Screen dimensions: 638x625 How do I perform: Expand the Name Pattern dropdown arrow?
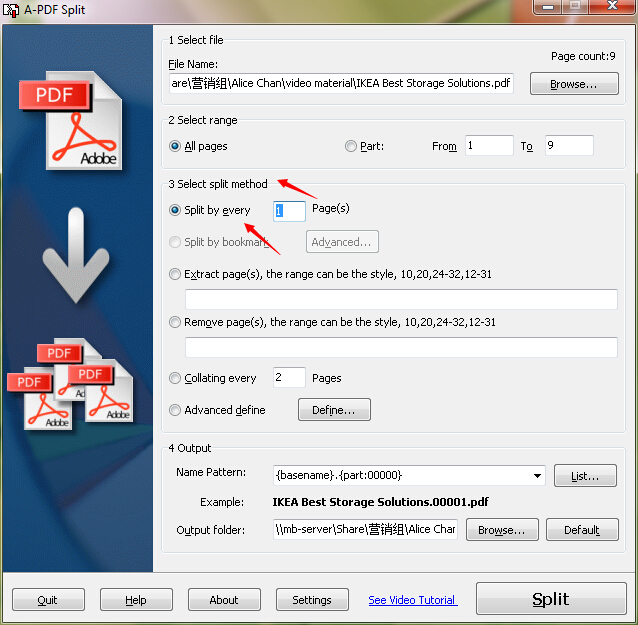pyautogui.click(x=537, y=476)
